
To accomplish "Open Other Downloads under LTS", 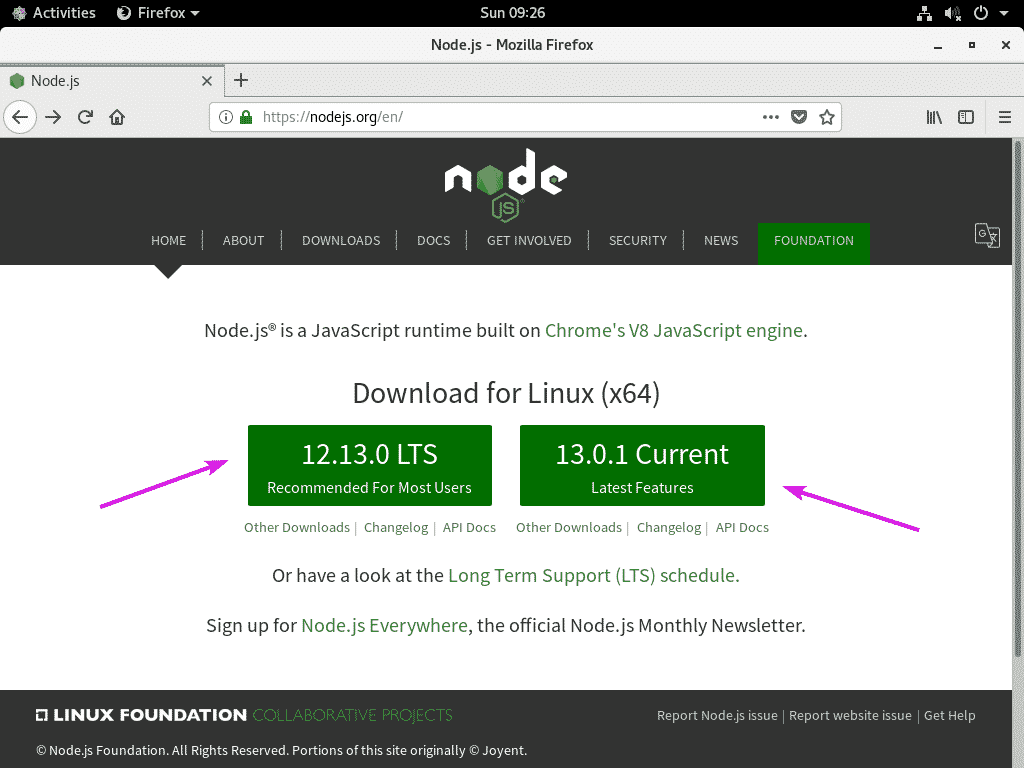I will (297, 528).
